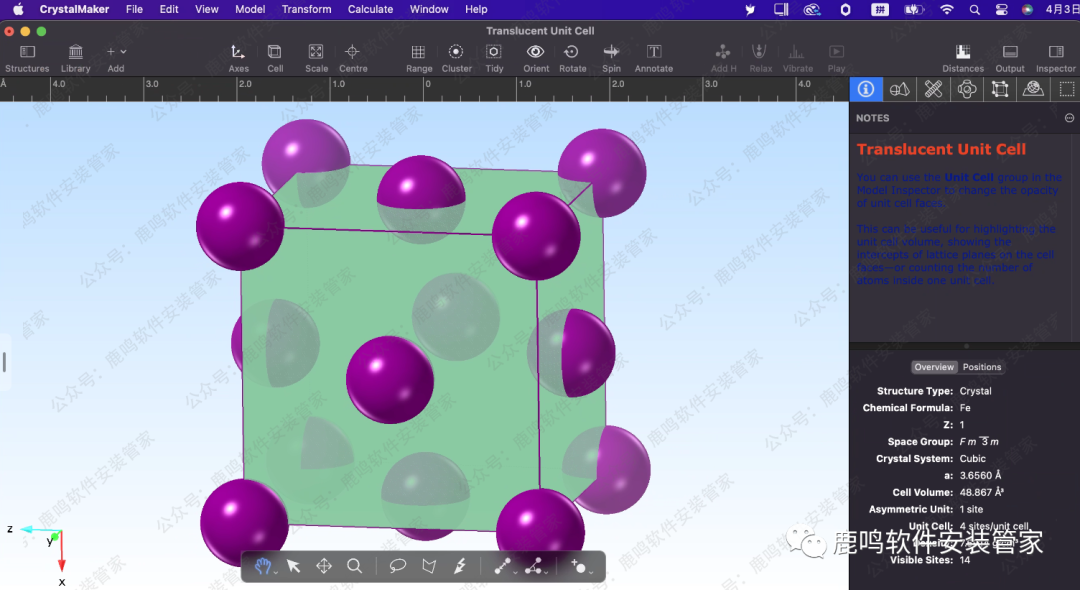Select the arrow pointer tool

(x=293, y=566)
